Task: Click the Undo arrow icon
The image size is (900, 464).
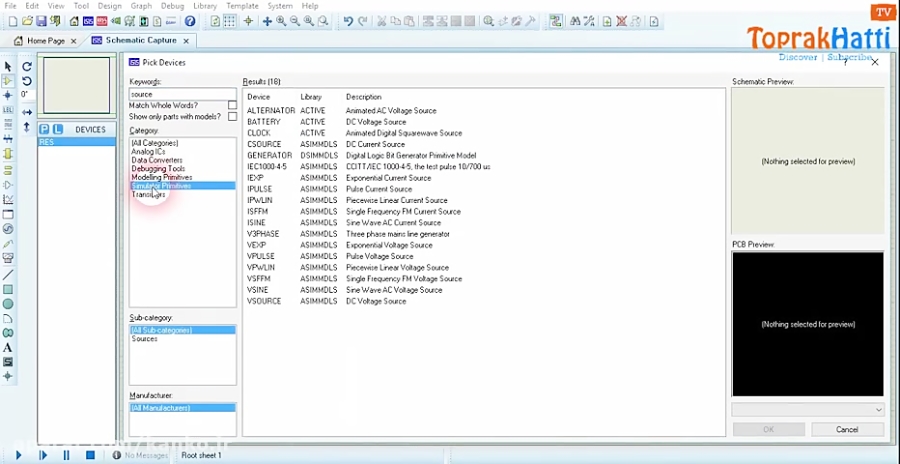Action: point(347,21)
